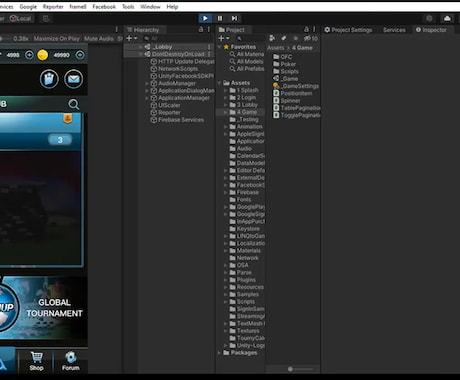Switch to the Inspector tab
This screenshot has width=460, height=380.
[431, 30]
